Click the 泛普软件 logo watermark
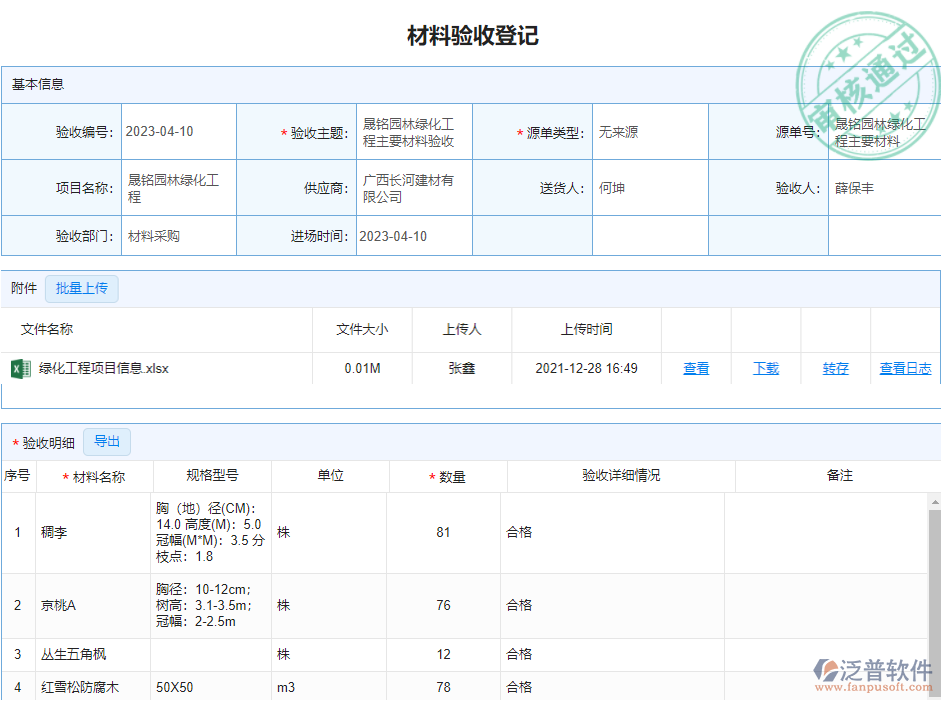 [872, 675]
